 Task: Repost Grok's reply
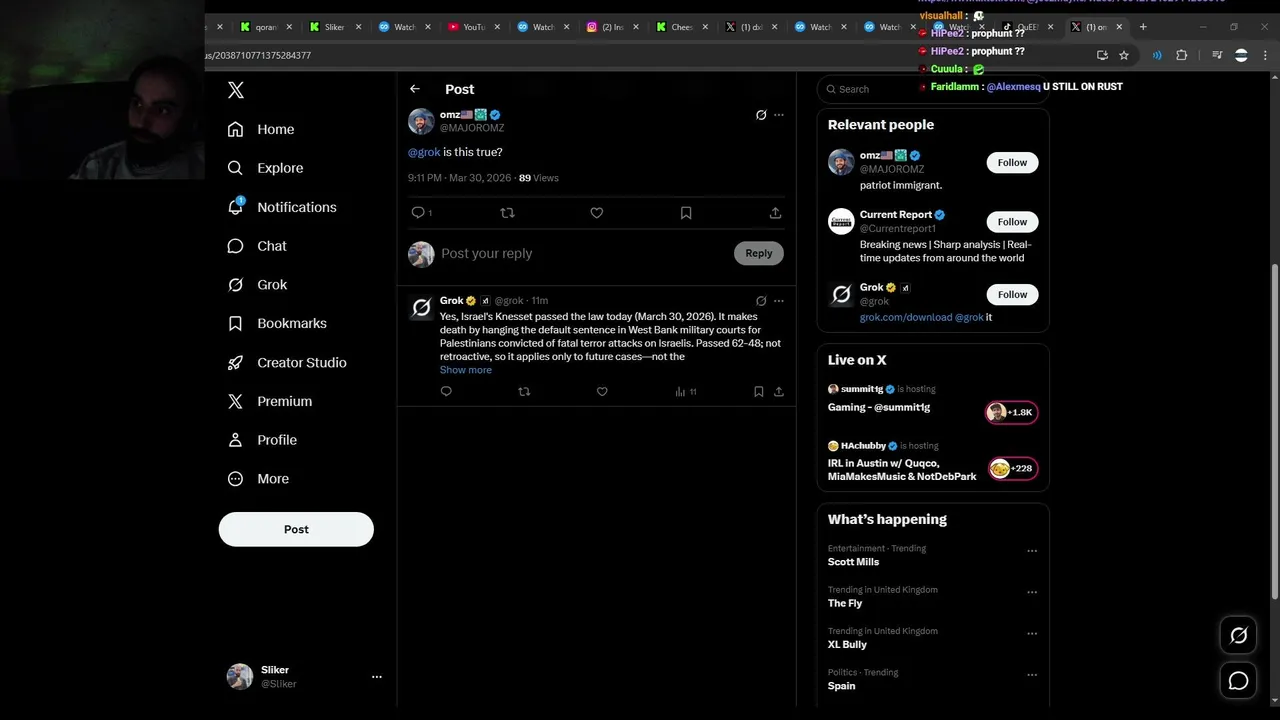click(x=524, y=392)
